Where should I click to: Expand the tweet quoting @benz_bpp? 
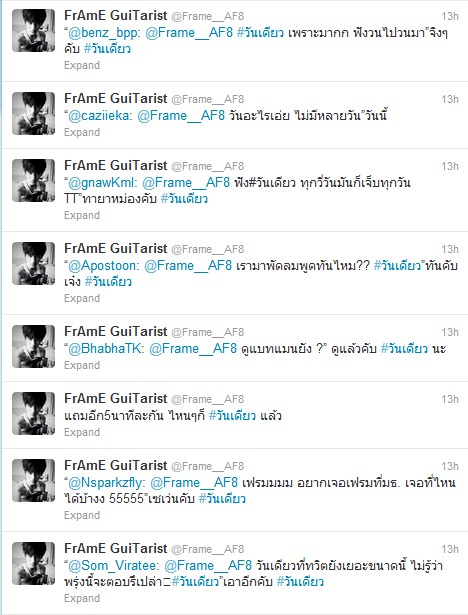pyautogui.click(x=82, y=66)
